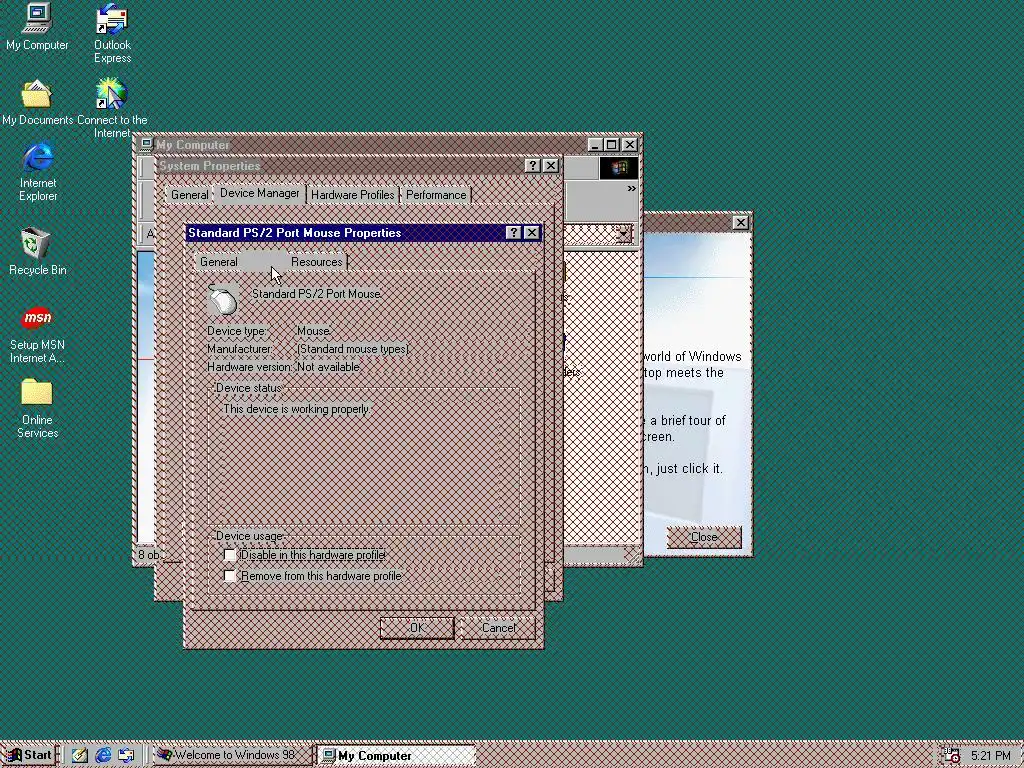Open the Recycle Bin icon
Screen dimensions: 1024x768
pos(37,251)
